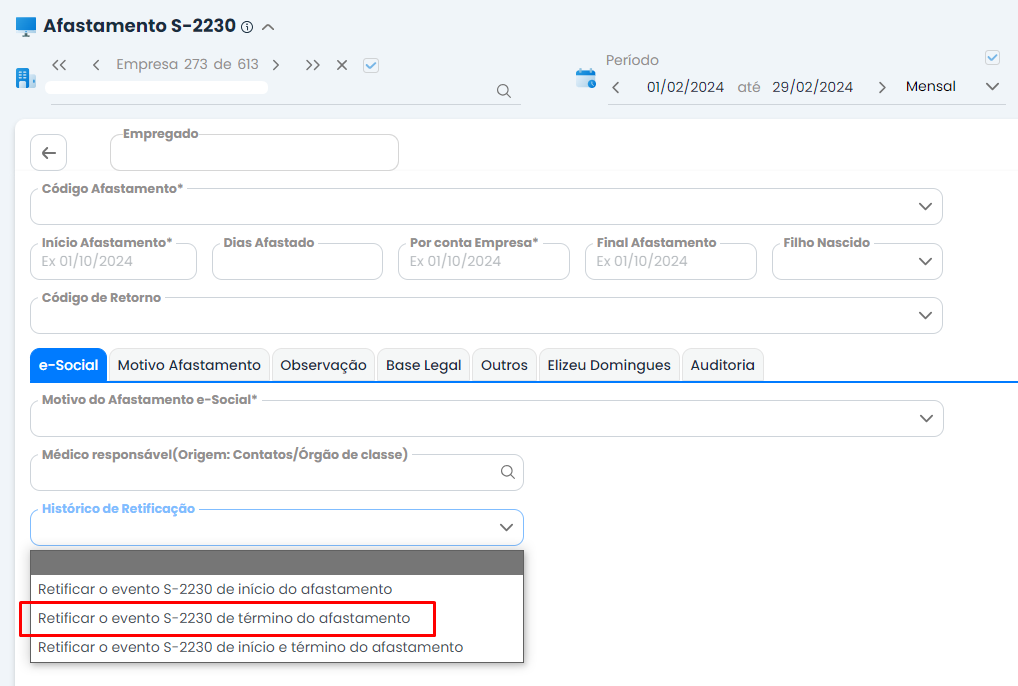The image size is (1018, 686).
Task: Open the Médico responsável search magnifier
Action: tap(508, 472)
